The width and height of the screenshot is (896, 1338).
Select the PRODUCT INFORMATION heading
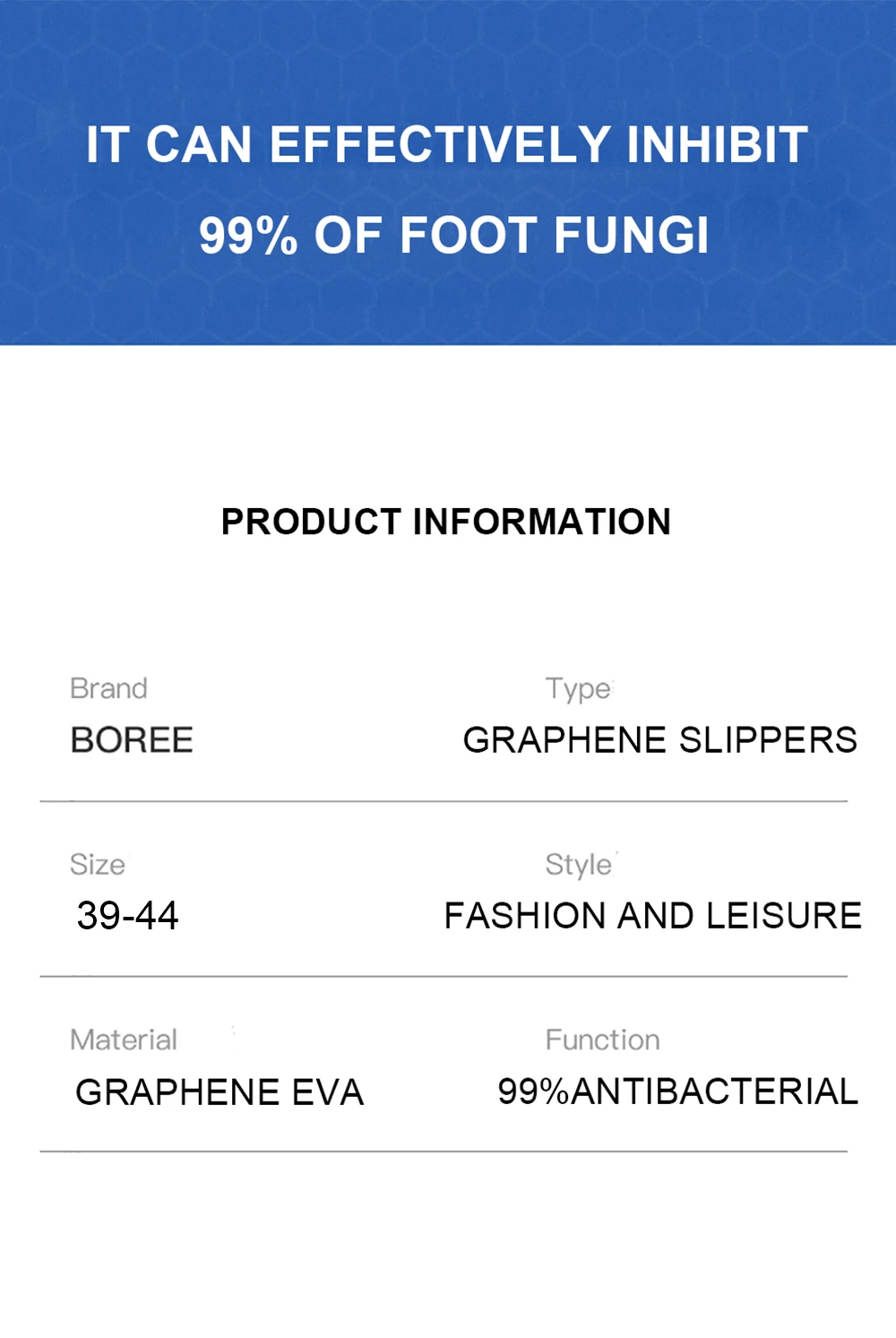[446, 522]
